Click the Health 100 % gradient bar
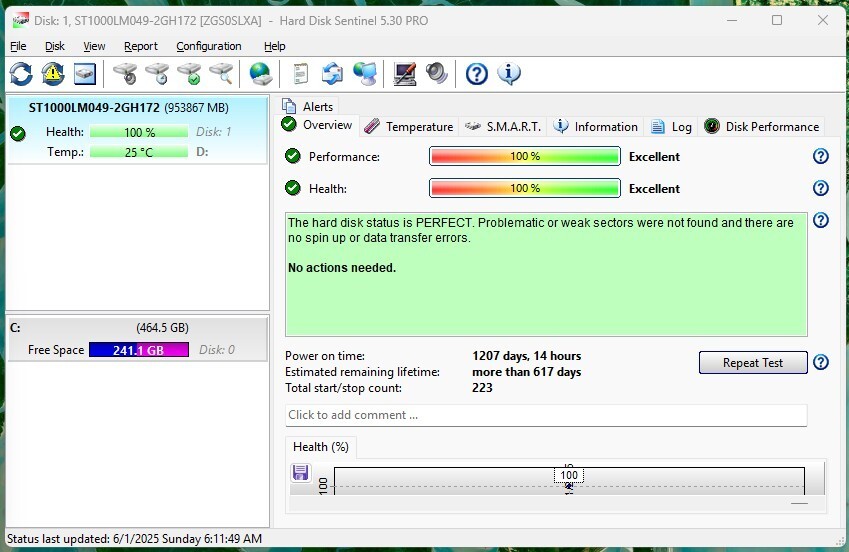 (525, 188)
